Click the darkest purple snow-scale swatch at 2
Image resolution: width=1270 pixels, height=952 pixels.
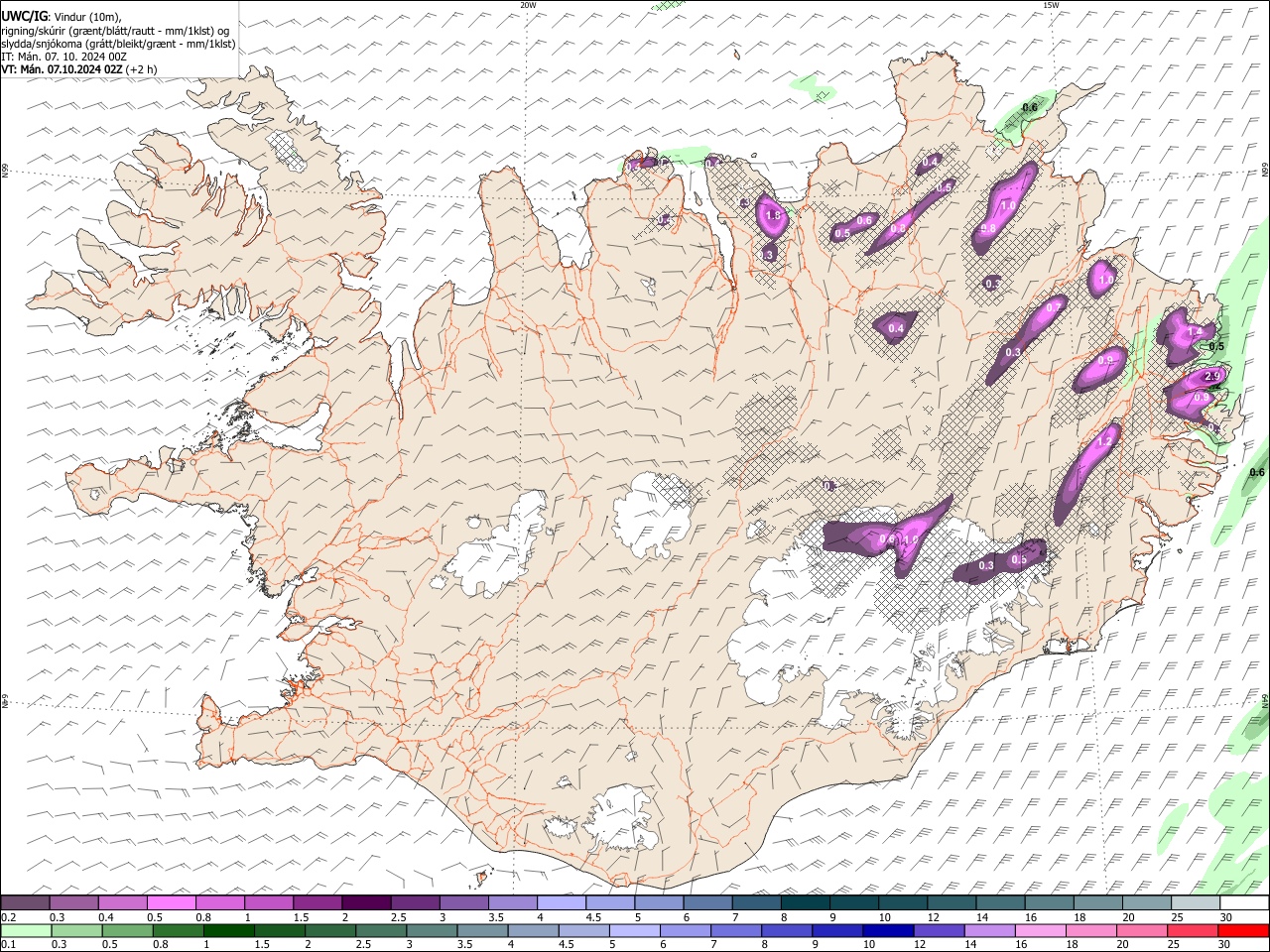pos(366,902)
